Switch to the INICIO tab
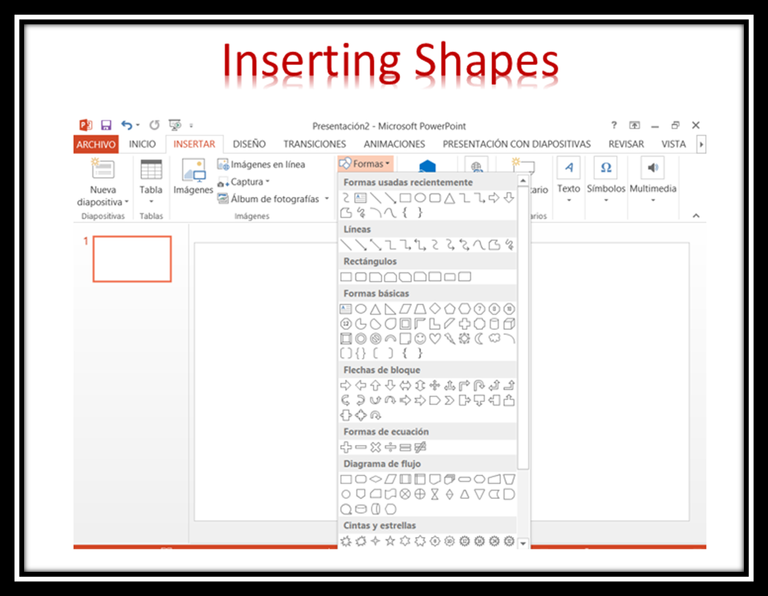 click(142, 144)
